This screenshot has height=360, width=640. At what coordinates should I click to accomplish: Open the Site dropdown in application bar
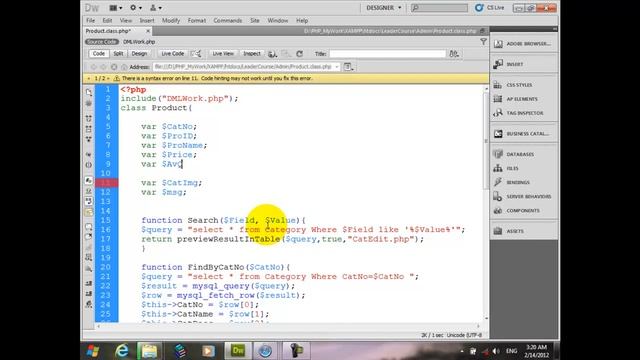coord(156,8)
